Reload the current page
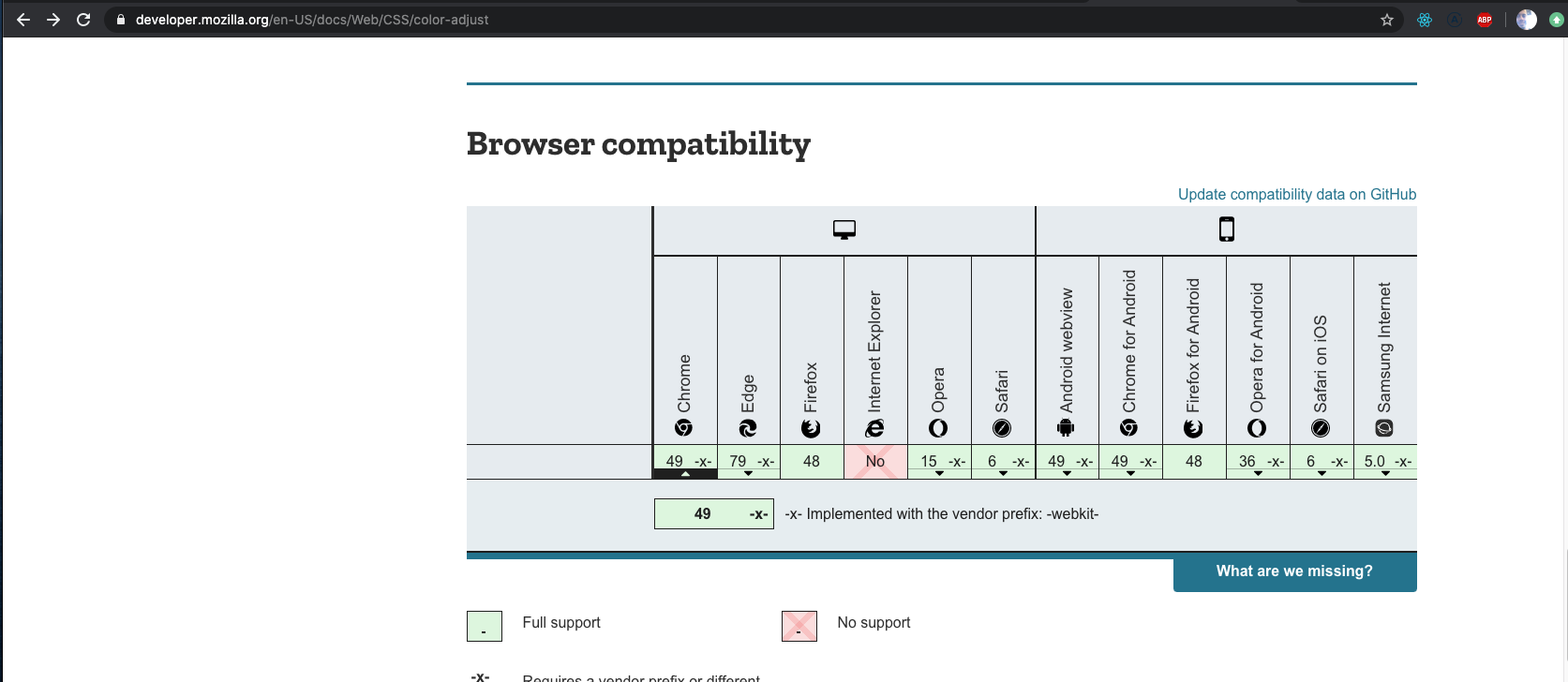Viewport: 1568px width, 682px height. 83,20
